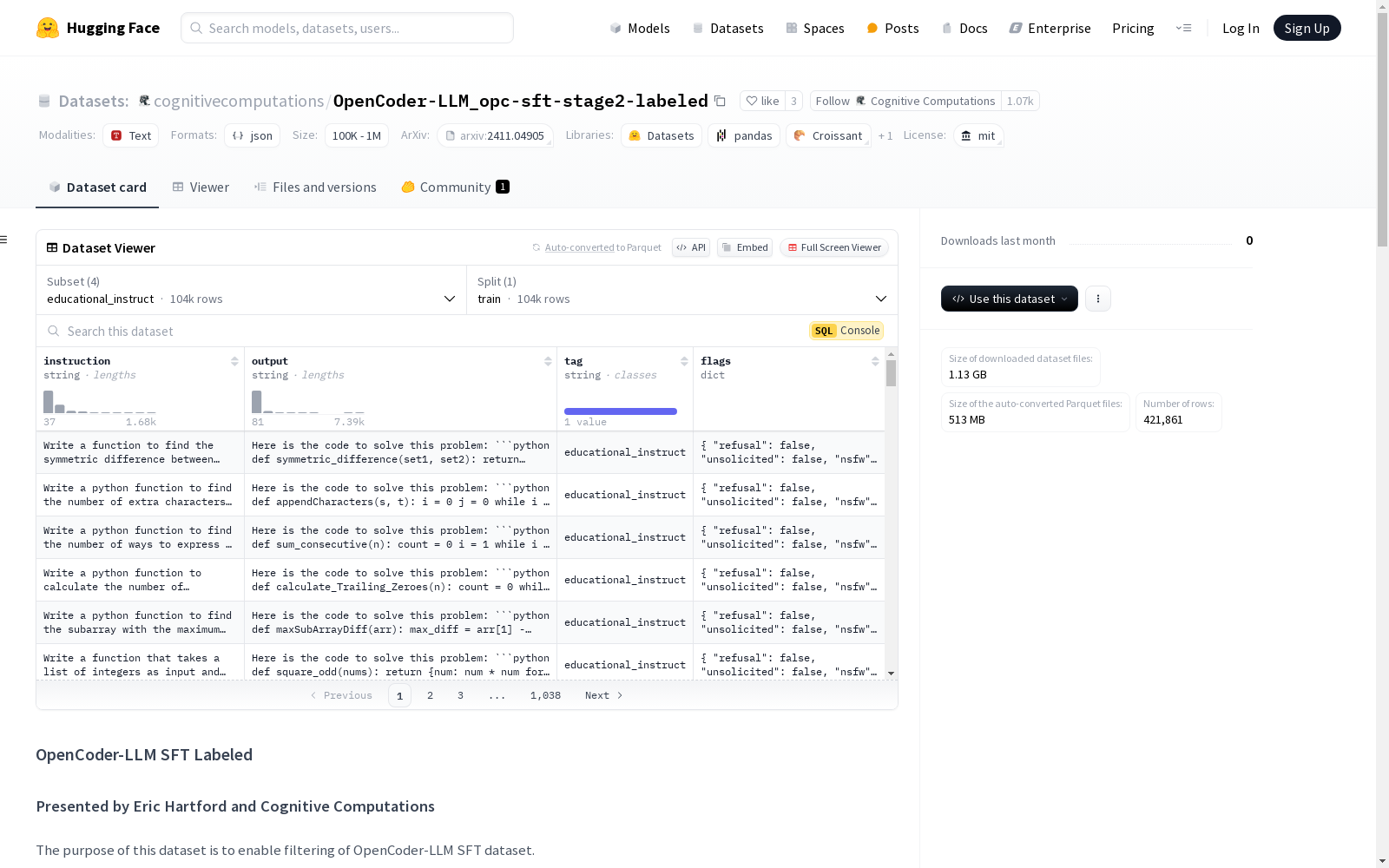Click the three-dot more options button
This screenshot has height=868, width=1389.
click(x=1098, y=299)
